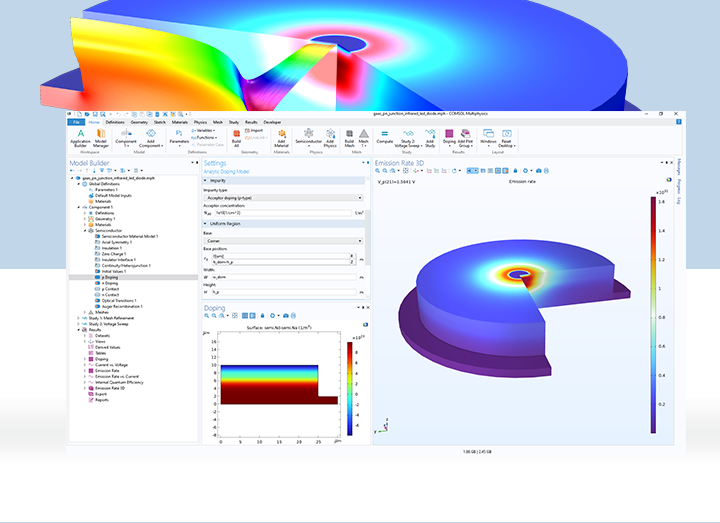This screenshot has width=720, height=523.
Task: Open the Base Corner dropdown
Action: 284,241
